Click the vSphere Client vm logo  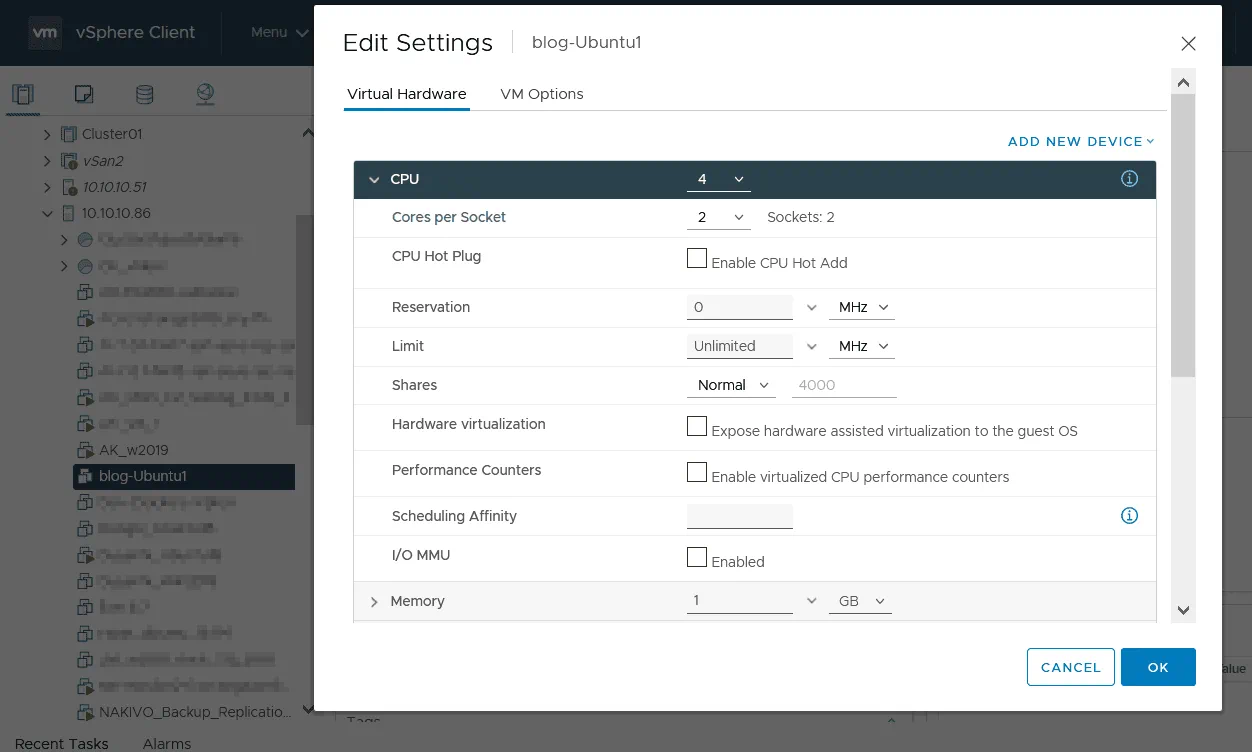[x=44, y=32]
